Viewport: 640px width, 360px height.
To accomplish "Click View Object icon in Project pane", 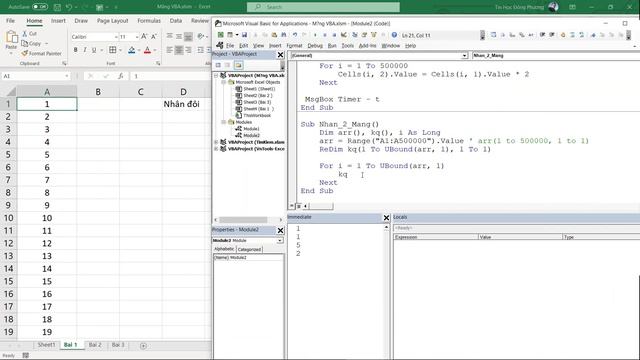I will pos(228,65).
